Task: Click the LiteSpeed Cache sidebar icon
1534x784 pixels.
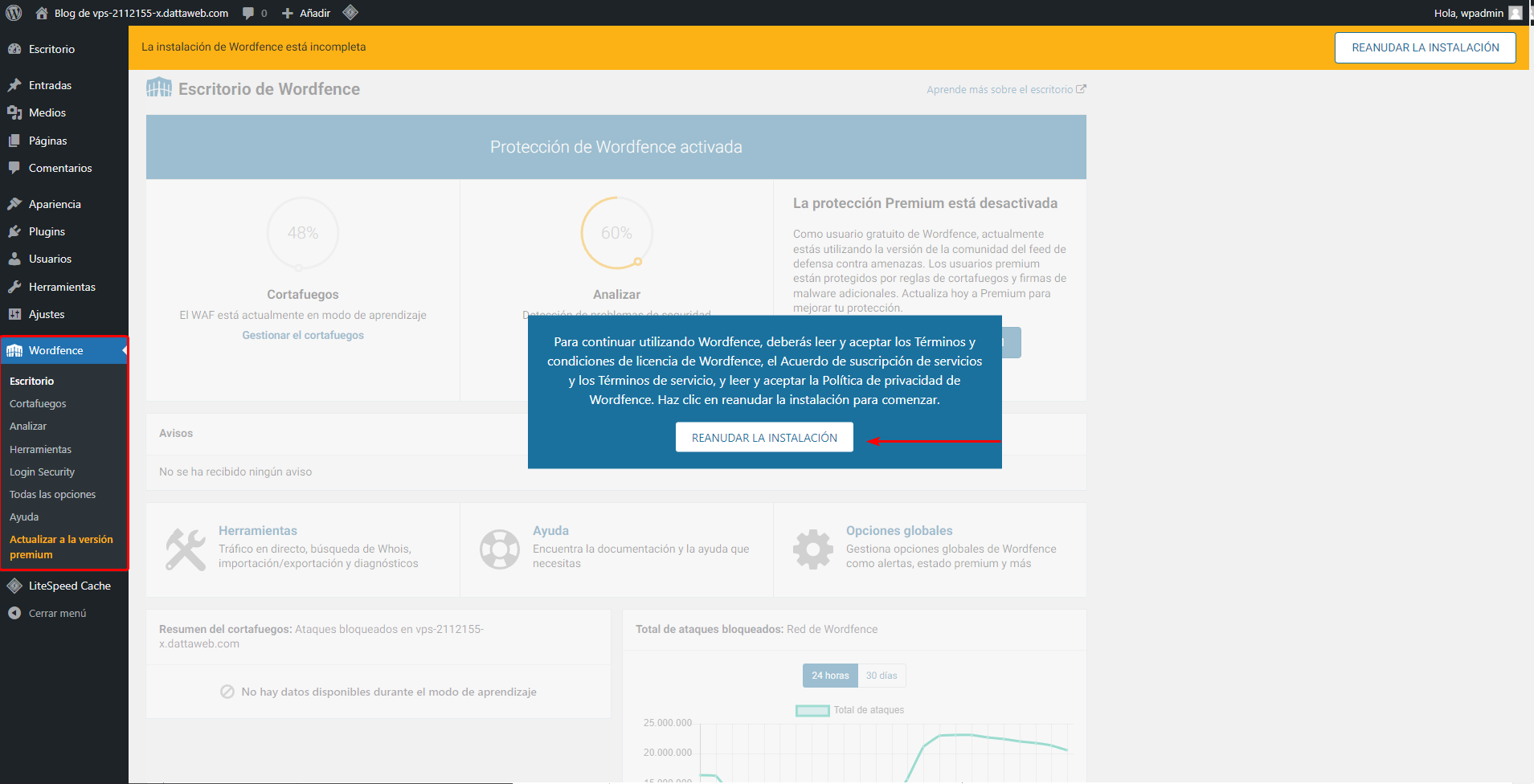Action: (14, 586)
